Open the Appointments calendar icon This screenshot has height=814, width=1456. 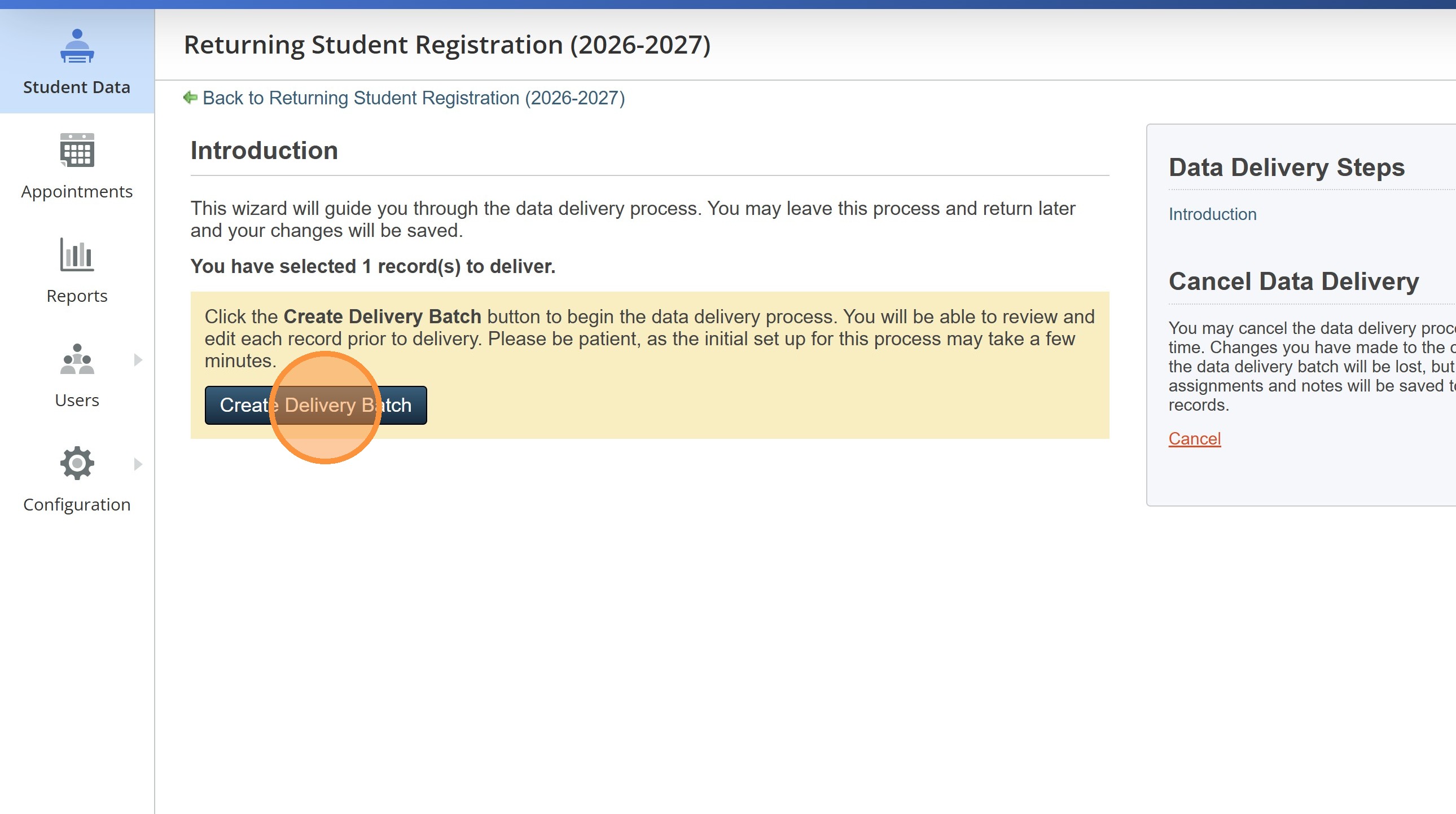click(x=77, y=150)
